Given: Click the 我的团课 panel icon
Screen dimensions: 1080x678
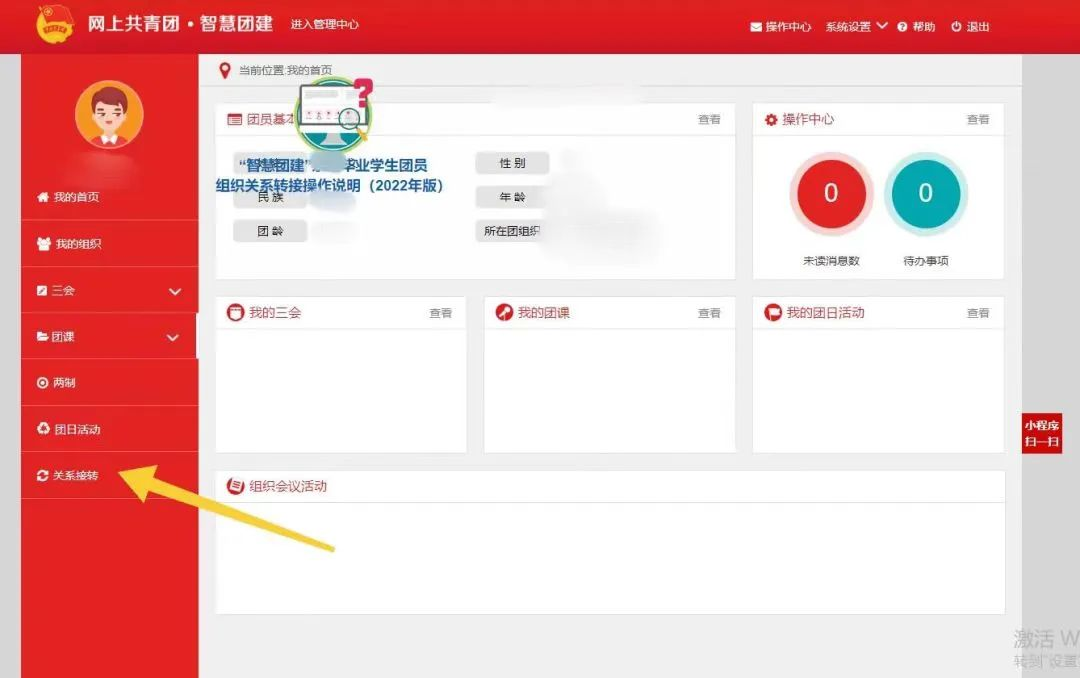Looking at the screenshot, I should pos(504,313).
